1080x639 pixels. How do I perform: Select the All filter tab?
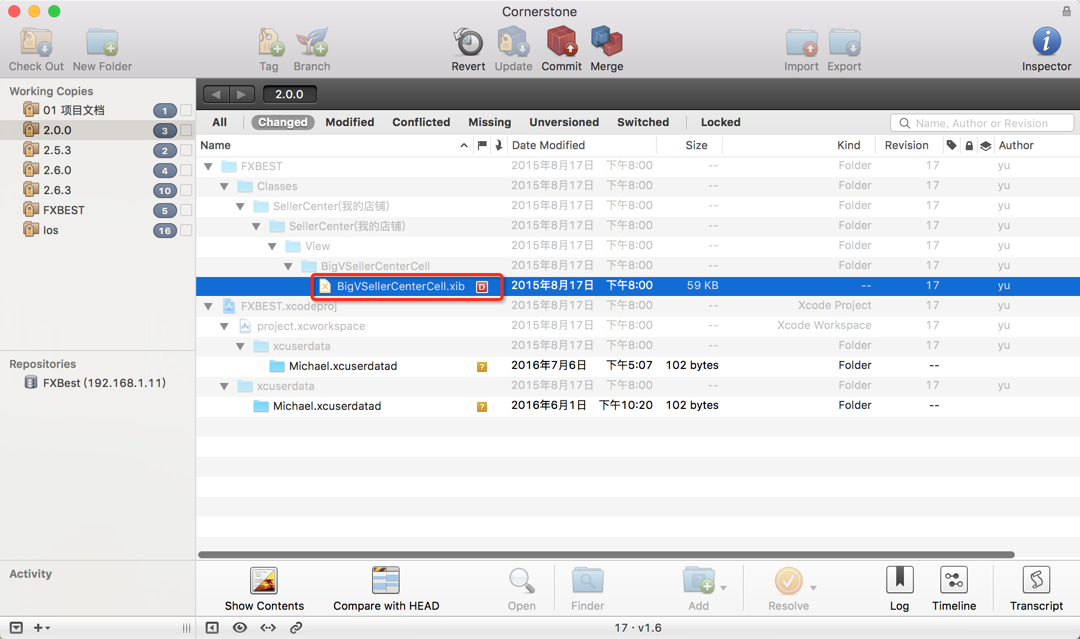point(220,122)
